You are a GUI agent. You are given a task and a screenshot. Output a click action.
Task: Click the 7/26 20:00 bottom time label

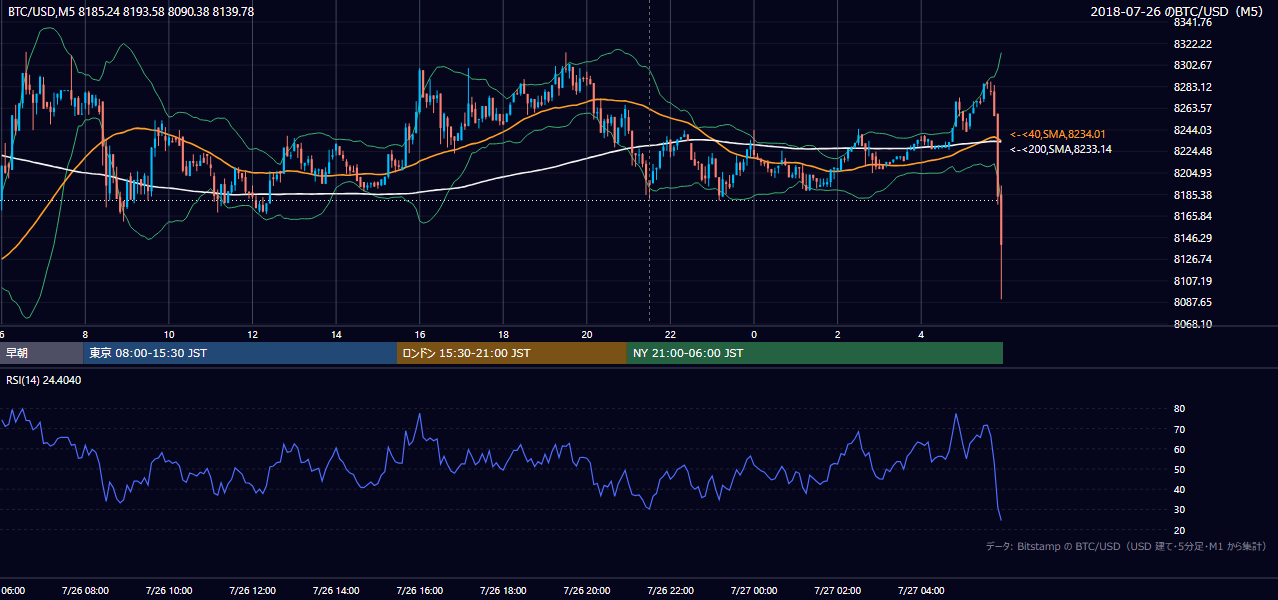(587, 591)
